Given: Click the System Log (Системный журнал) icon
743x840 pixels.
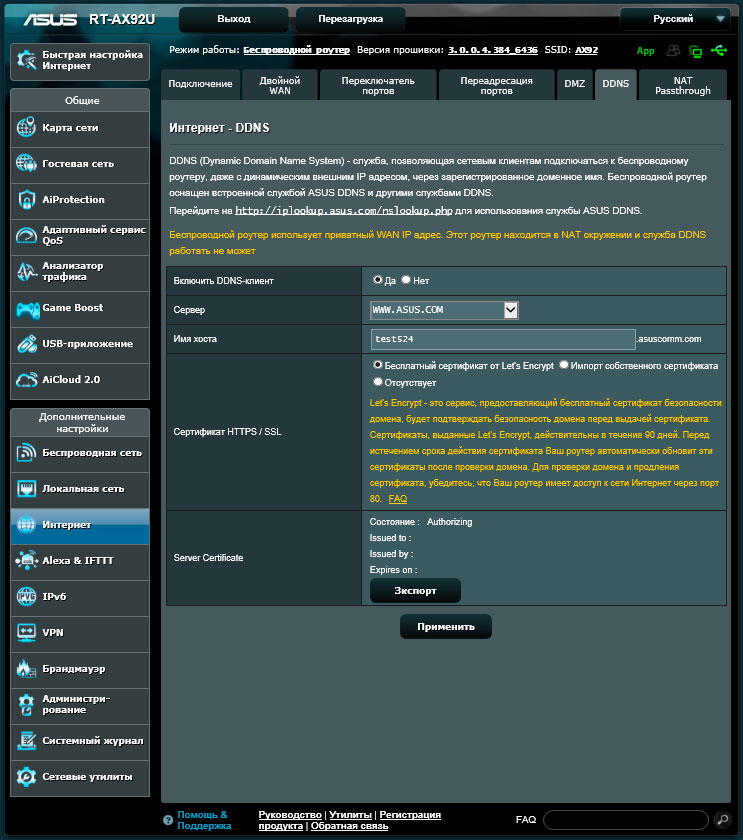Looking at the screenshot, I should click(26, 740).
